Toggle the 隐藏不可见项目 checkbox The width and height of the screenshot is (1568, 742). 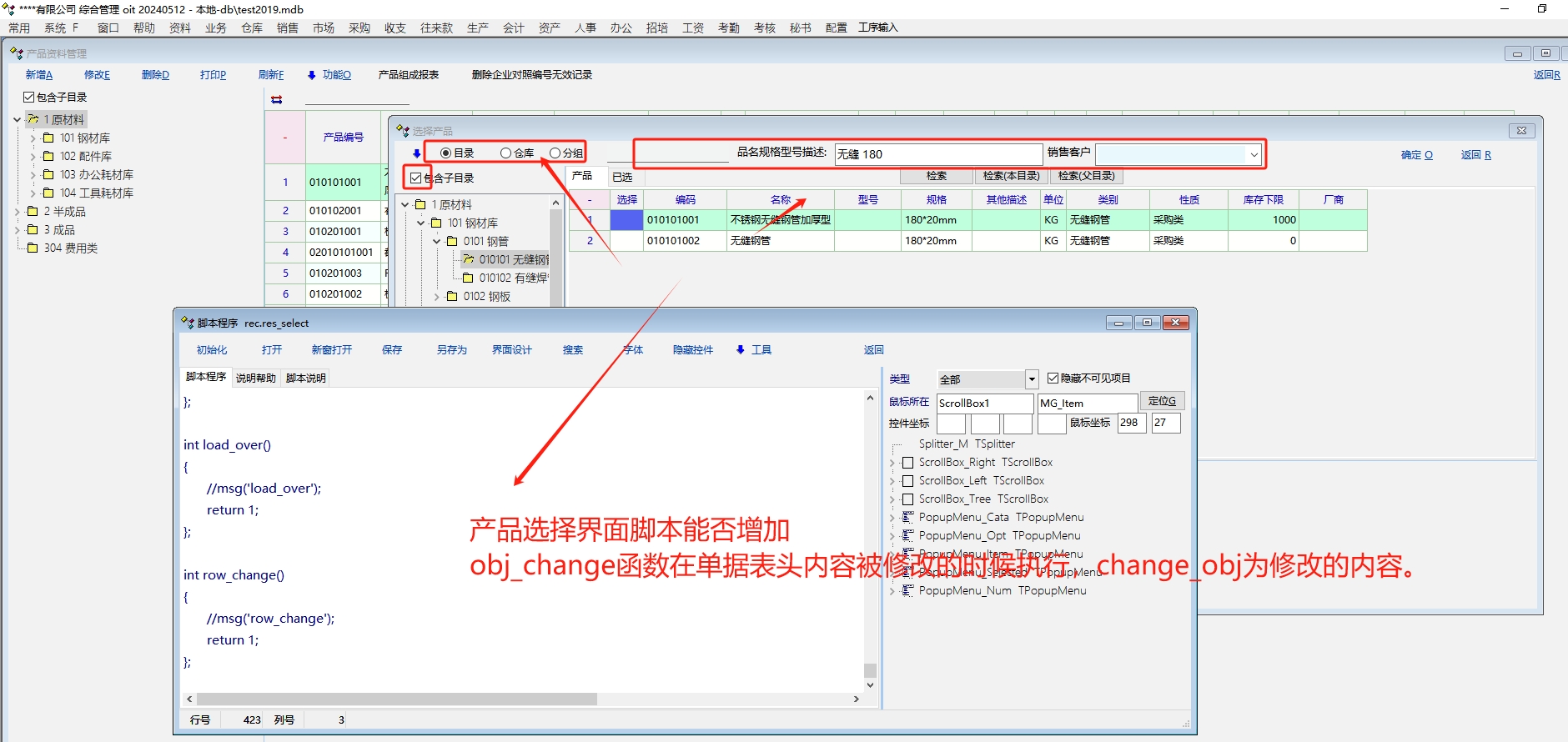pyautogui.click(x=1053, y=379)
